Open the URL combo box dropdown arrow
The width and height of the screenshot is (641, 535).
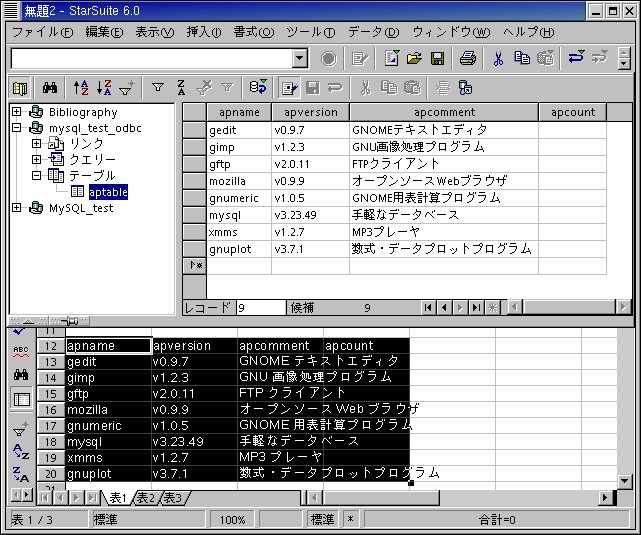(x=300, y=58)
